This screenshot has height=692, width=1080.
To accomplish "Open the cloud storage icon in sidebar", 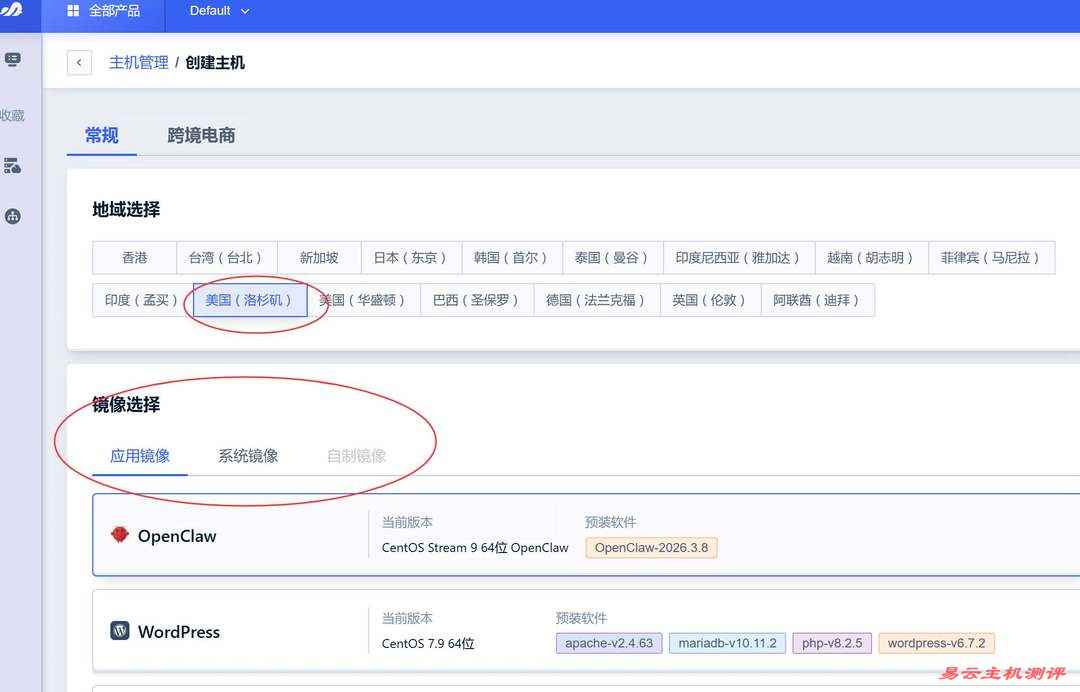I will [x=13, y=166].
